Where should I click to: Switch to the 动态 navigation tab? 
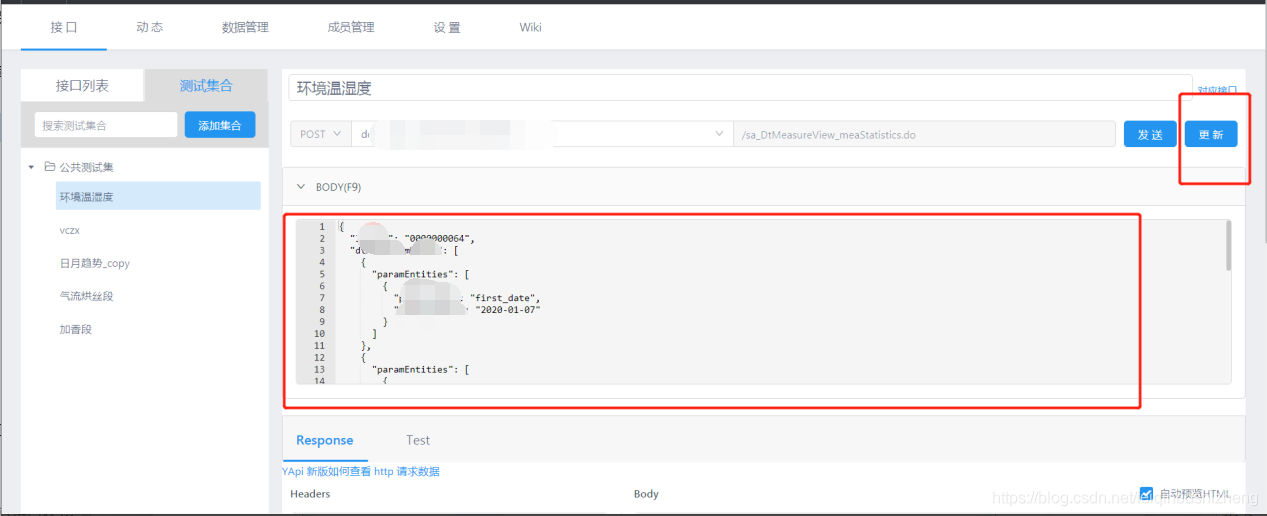(x=149, y=27)
